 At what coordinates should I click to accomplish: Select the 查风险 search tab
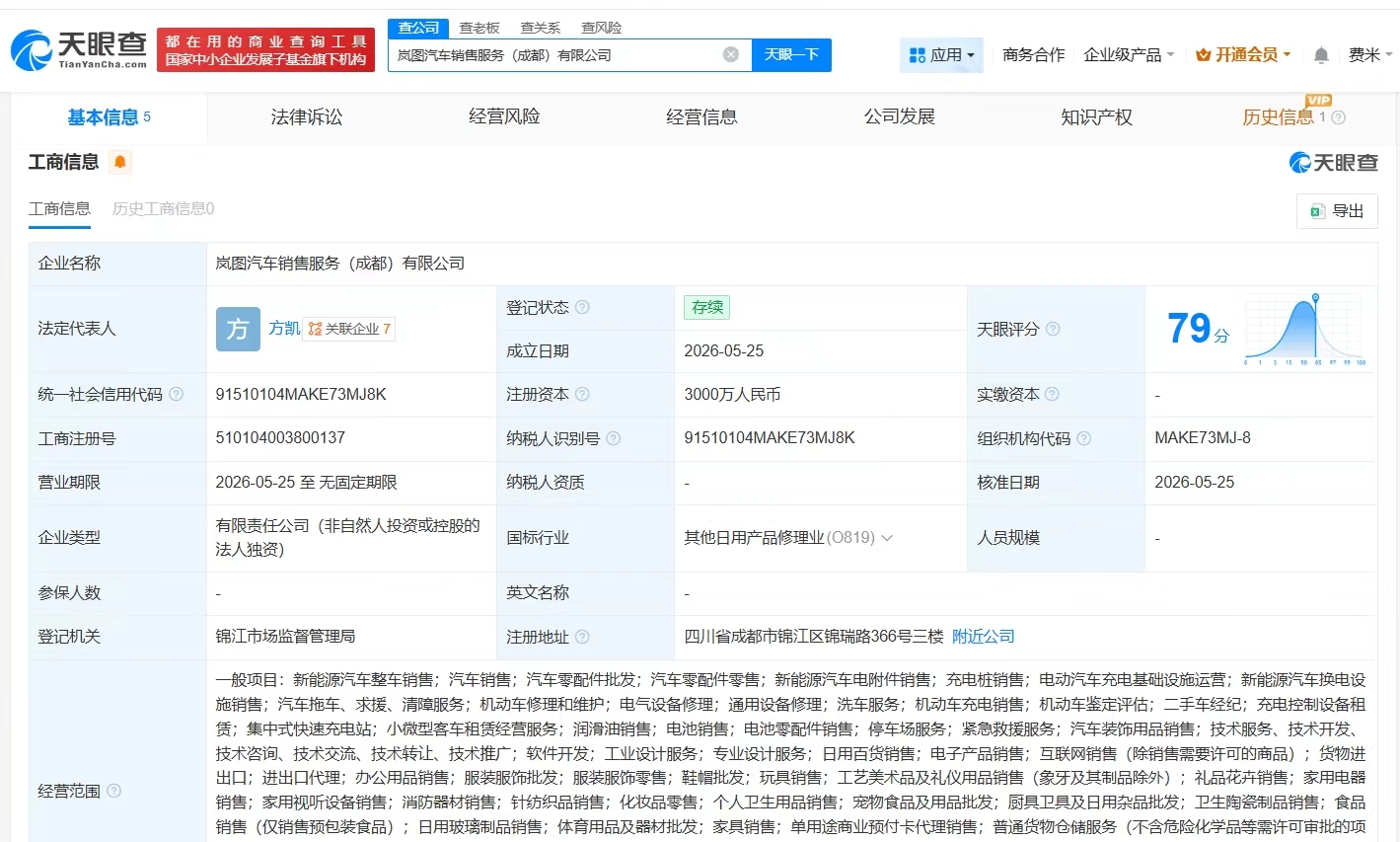pyautogui.click(x=601, y=28)
